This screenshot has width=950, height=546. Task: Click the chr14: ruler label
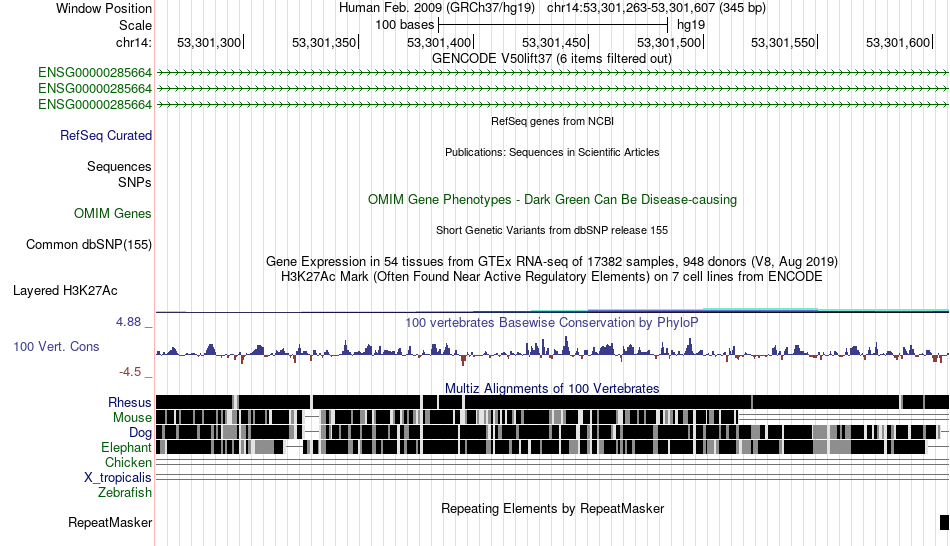coord(133,42)
